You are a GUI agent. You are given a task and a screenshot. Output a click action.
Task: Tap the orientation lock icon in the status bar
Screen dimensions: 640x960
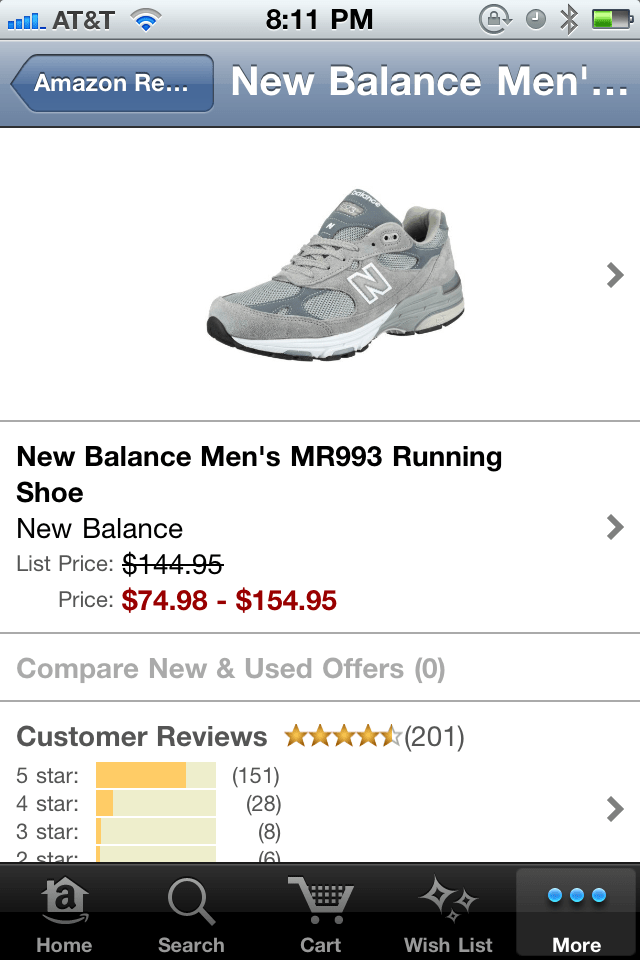[494, 17]
